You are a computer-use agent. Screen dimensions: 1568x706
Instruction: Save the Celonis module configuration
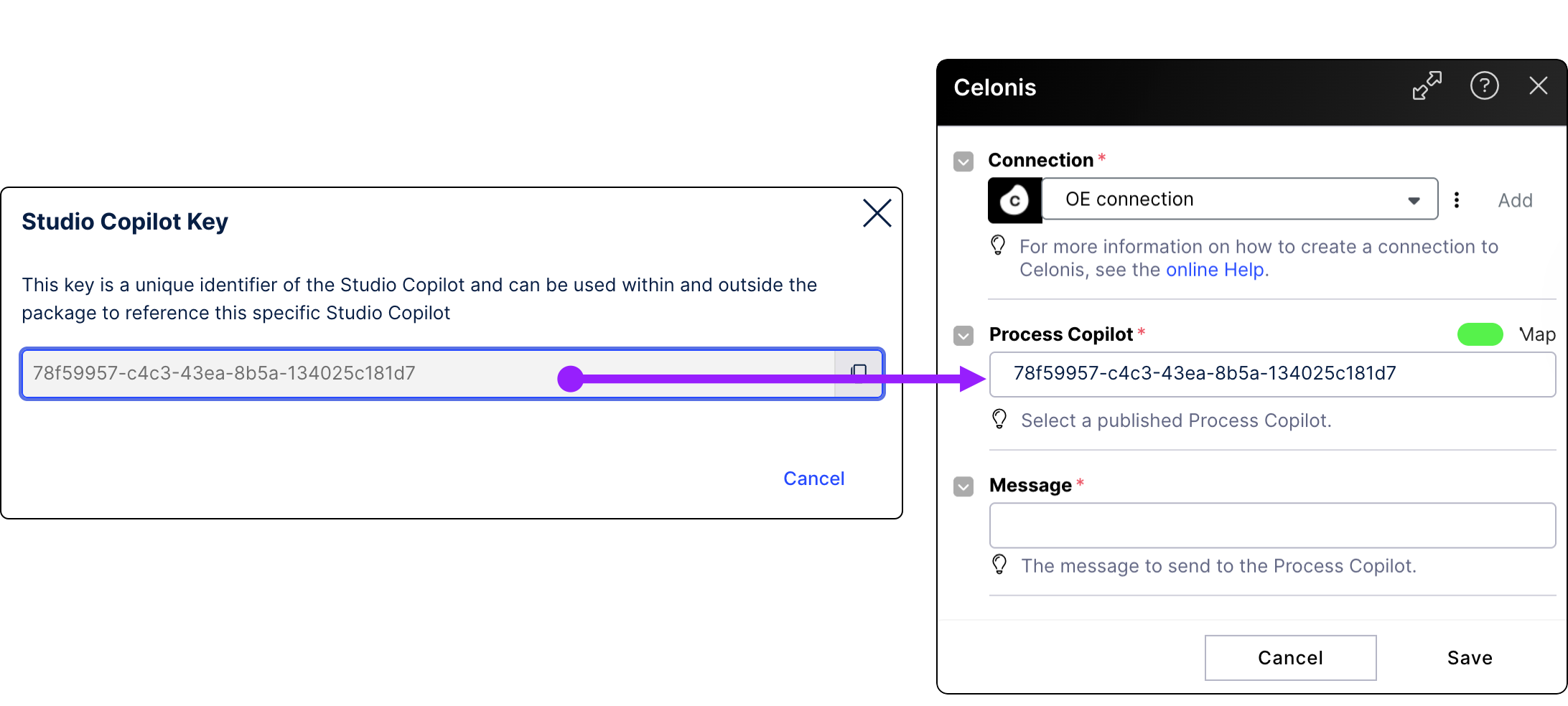[1469, 657]
